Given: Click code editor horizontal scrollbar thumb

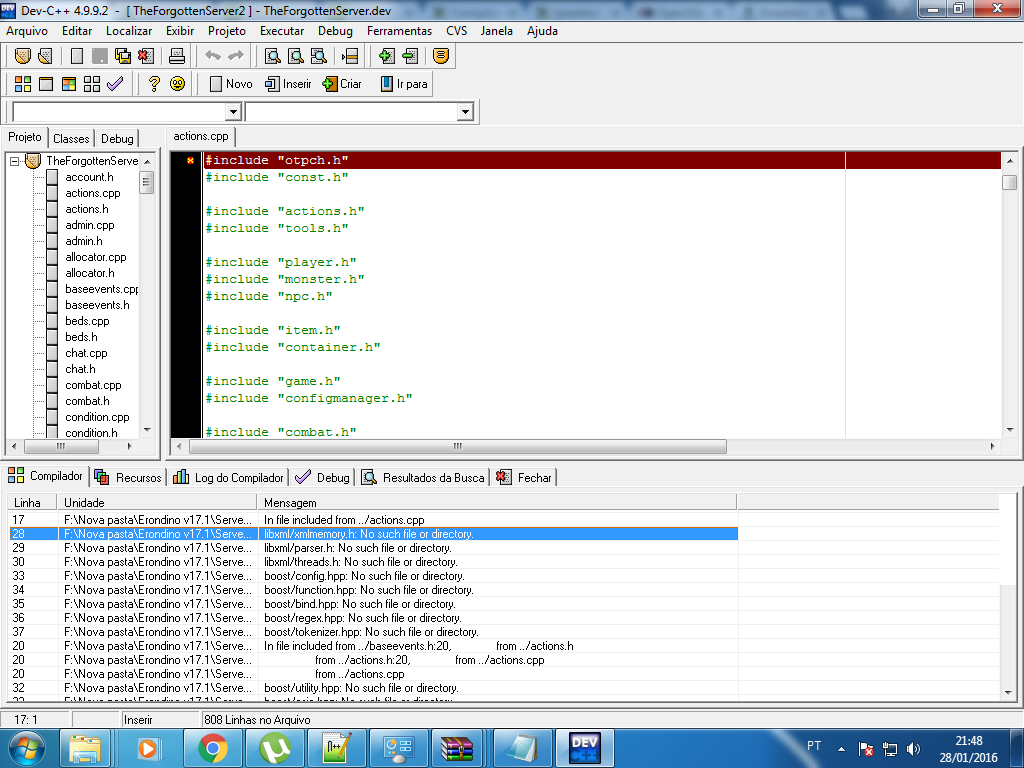Looking at the screenshot, I should click(x=457, y=447).
